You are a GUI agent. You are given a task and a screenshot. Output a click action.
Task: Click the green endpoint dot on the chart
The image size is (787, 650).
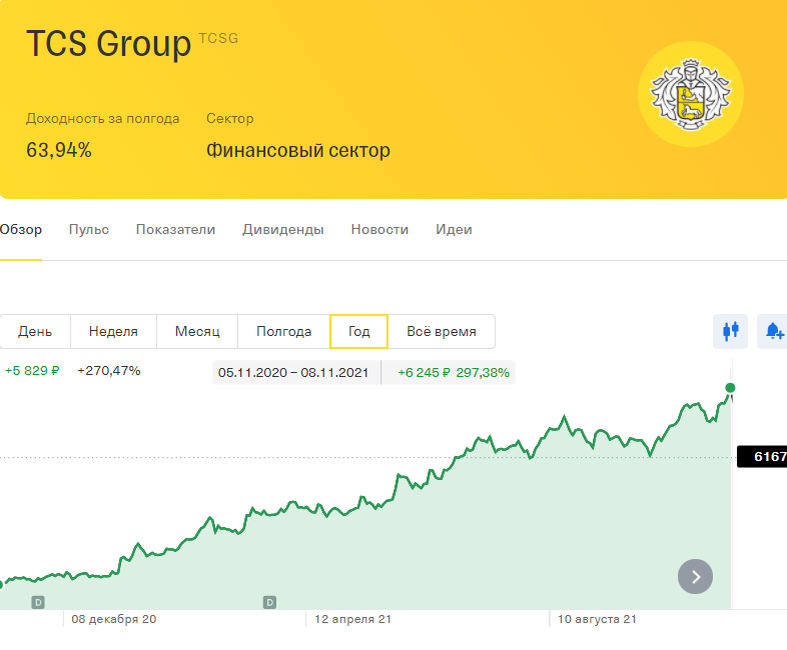[x=730, y=387]
